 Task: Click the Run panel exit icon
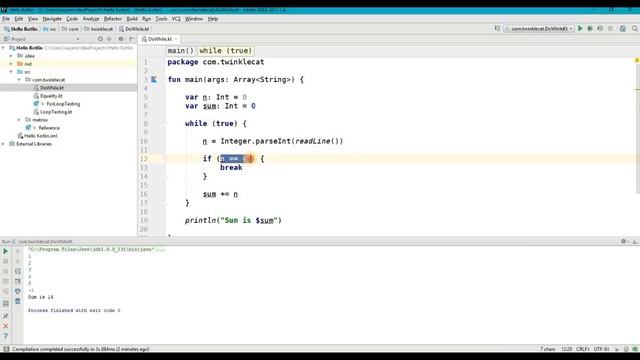coord(6,291)
